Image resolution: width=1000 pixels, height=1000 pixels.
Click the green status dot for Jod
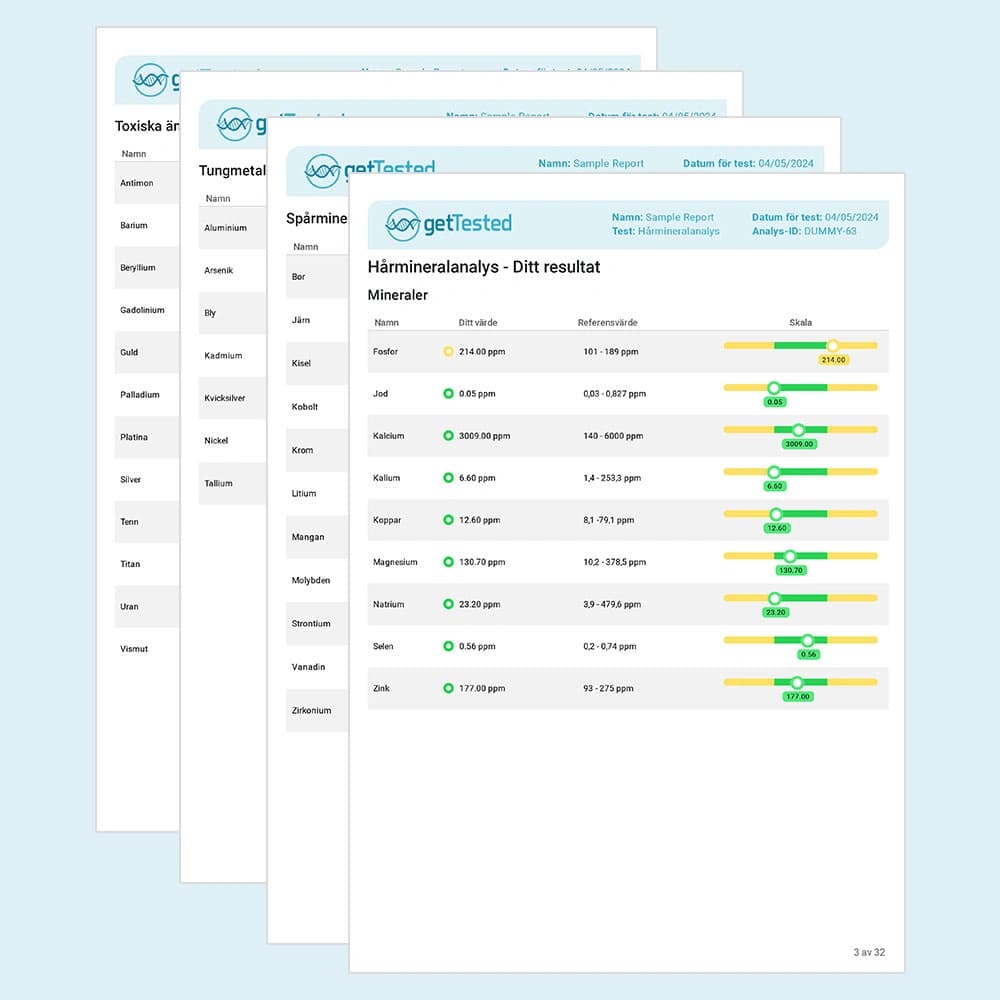click(448, 394)
